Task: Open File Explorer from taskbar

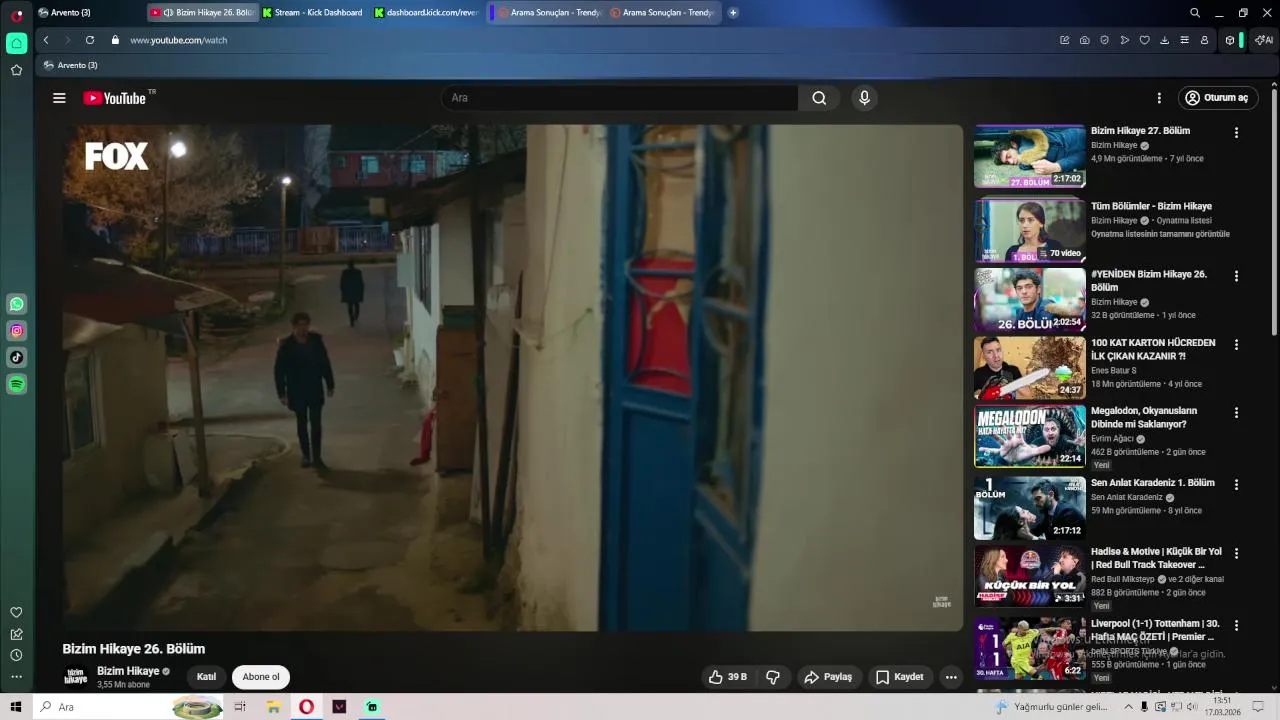Action: 273,707
